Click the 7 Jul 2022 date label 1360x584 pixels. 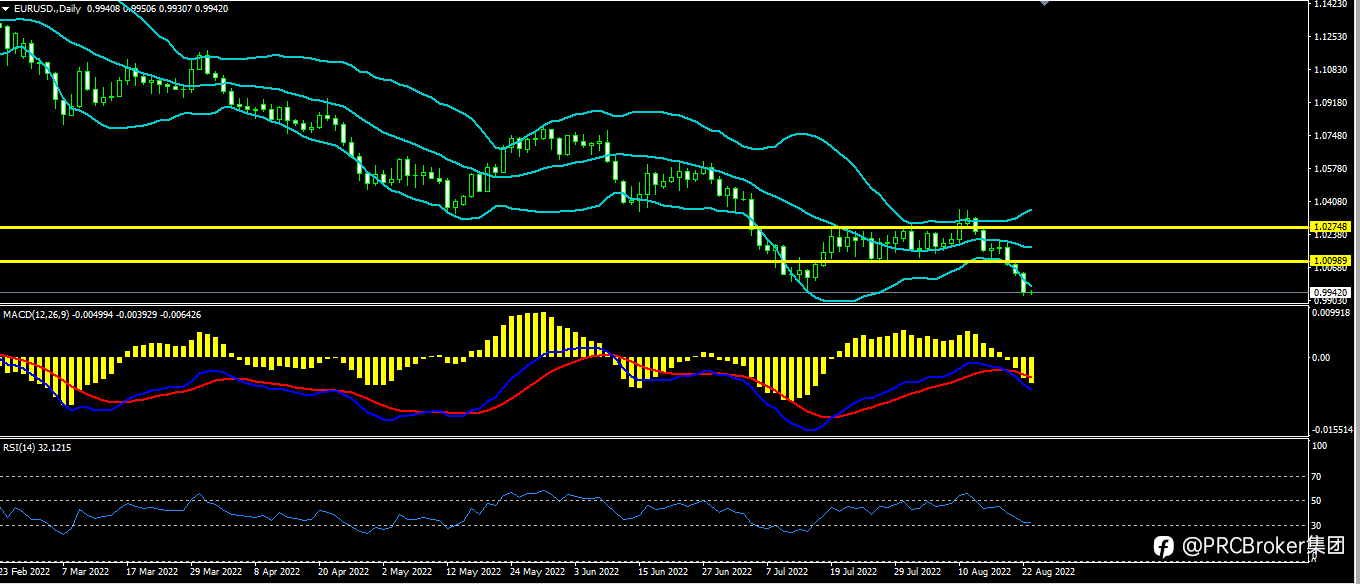(x=788, y=573)
